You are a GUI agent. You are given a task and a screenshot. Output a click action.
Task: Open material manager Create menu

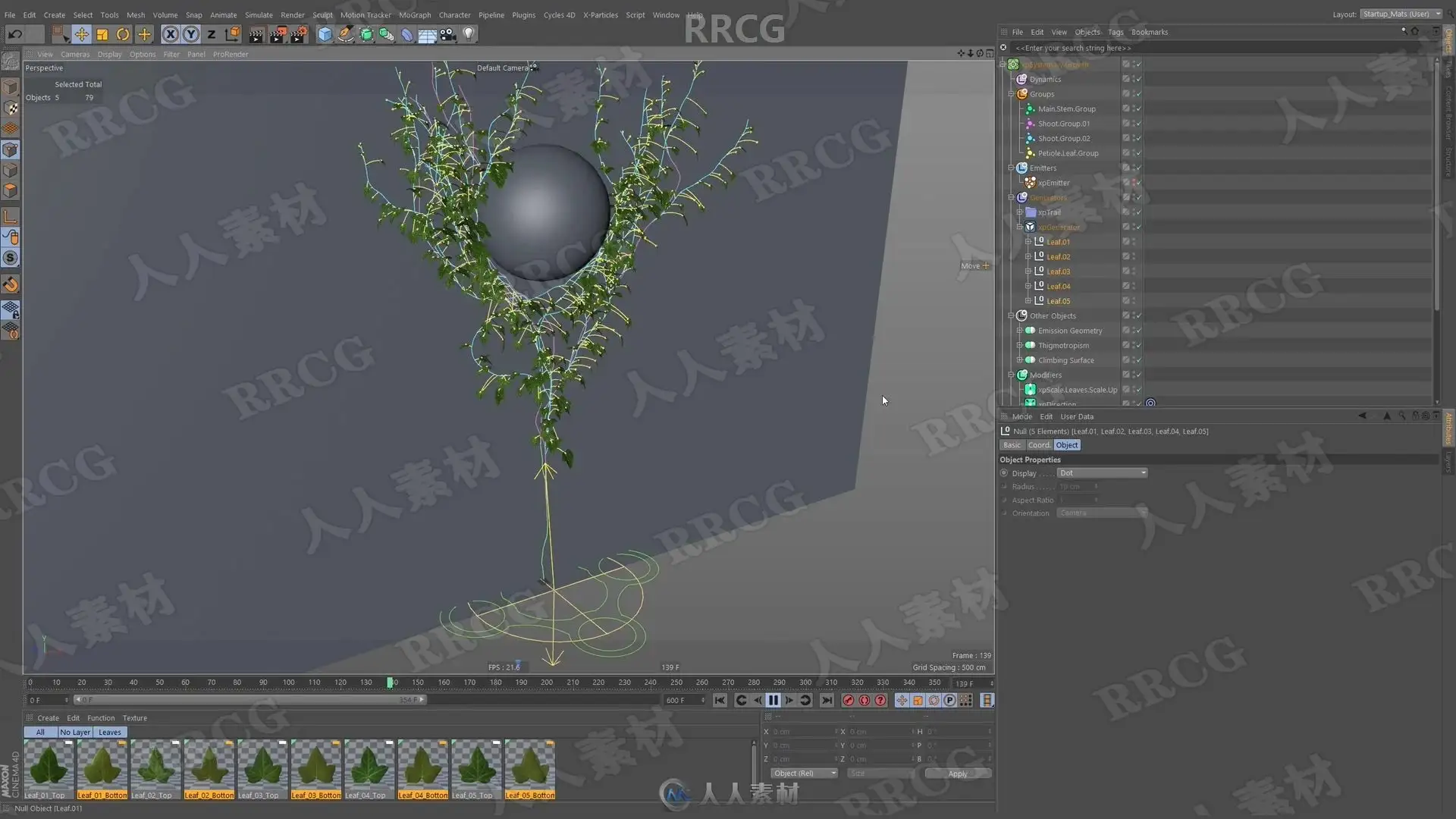[x=48, y=718]
